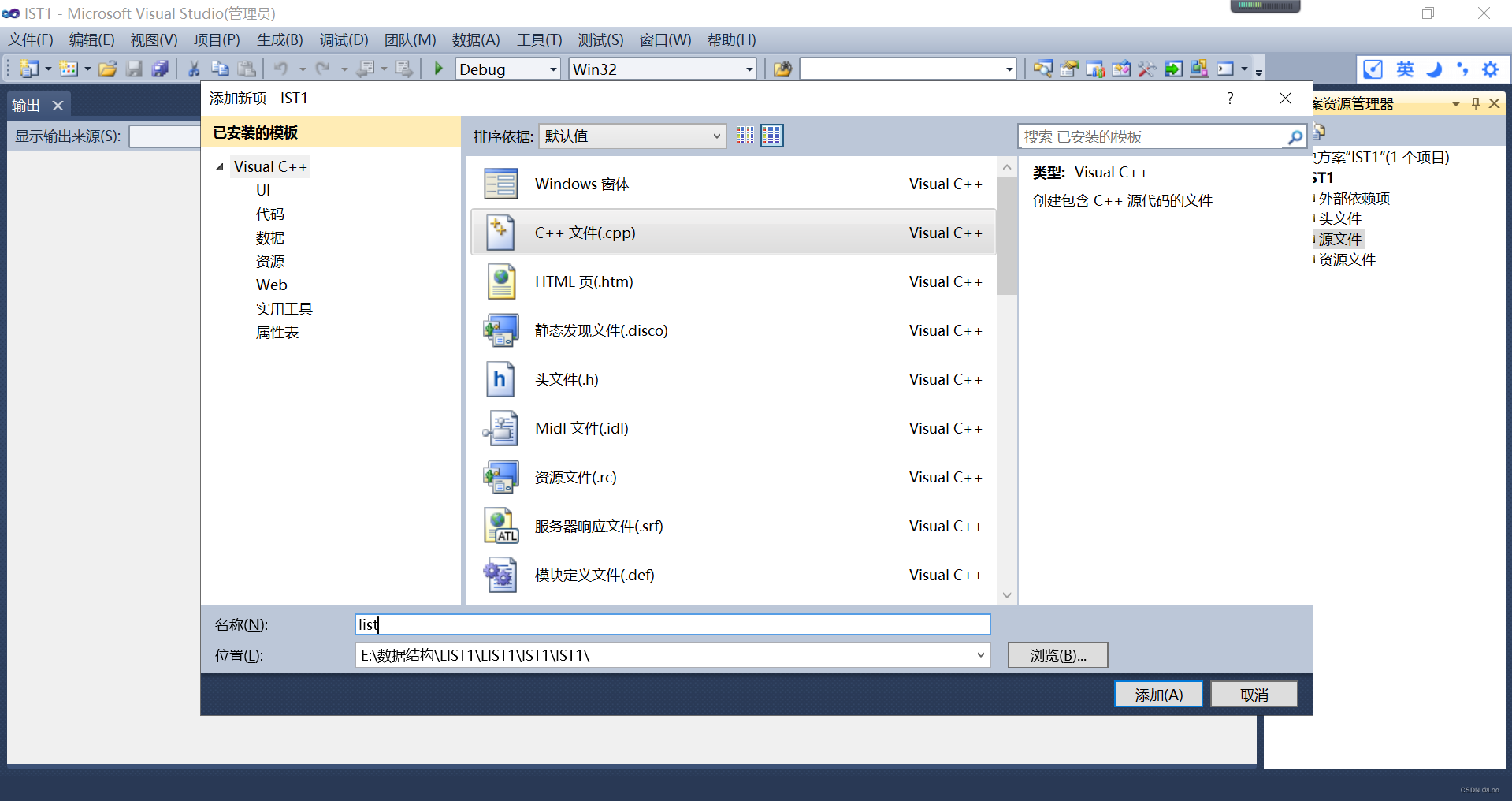Switch templates to small icons view

click(745, 136)
